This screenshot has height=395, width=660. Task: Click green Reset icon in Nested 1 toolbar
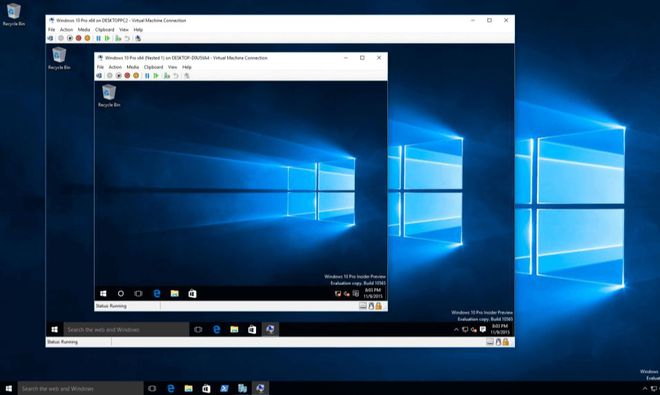[x=156, y=76]
